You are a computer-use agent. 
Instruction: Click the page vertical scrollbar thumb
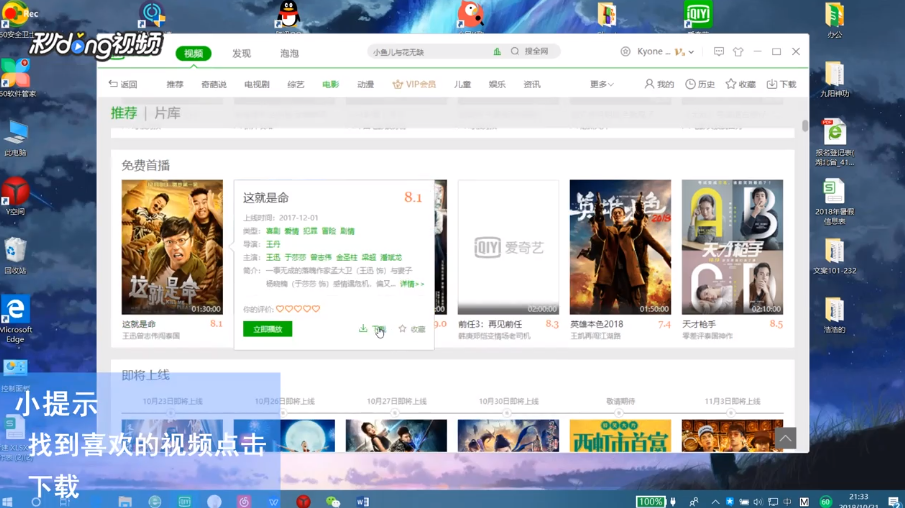805,125
